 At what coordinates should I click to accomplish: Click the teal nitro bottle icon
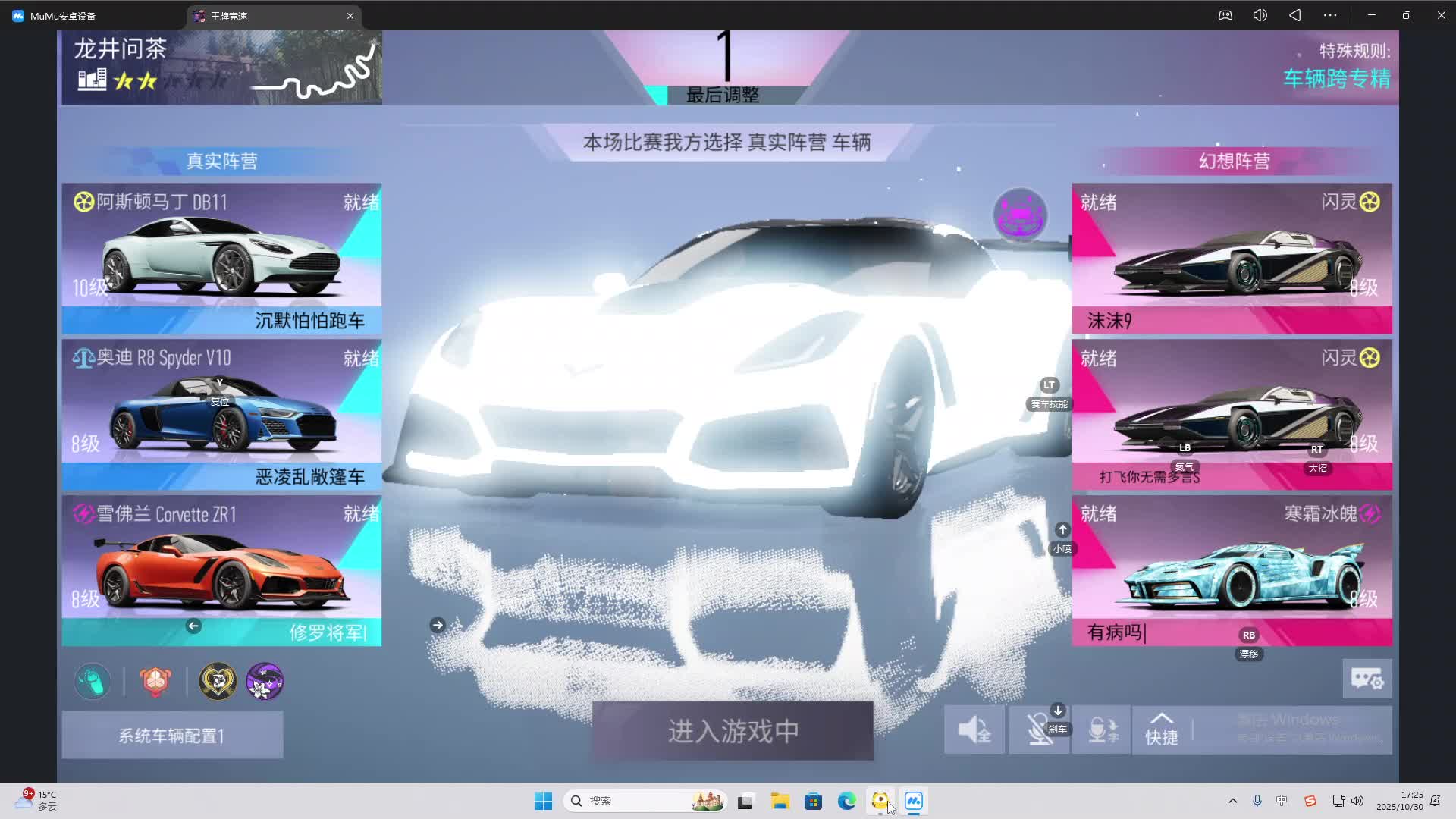[x=93, y=681]
